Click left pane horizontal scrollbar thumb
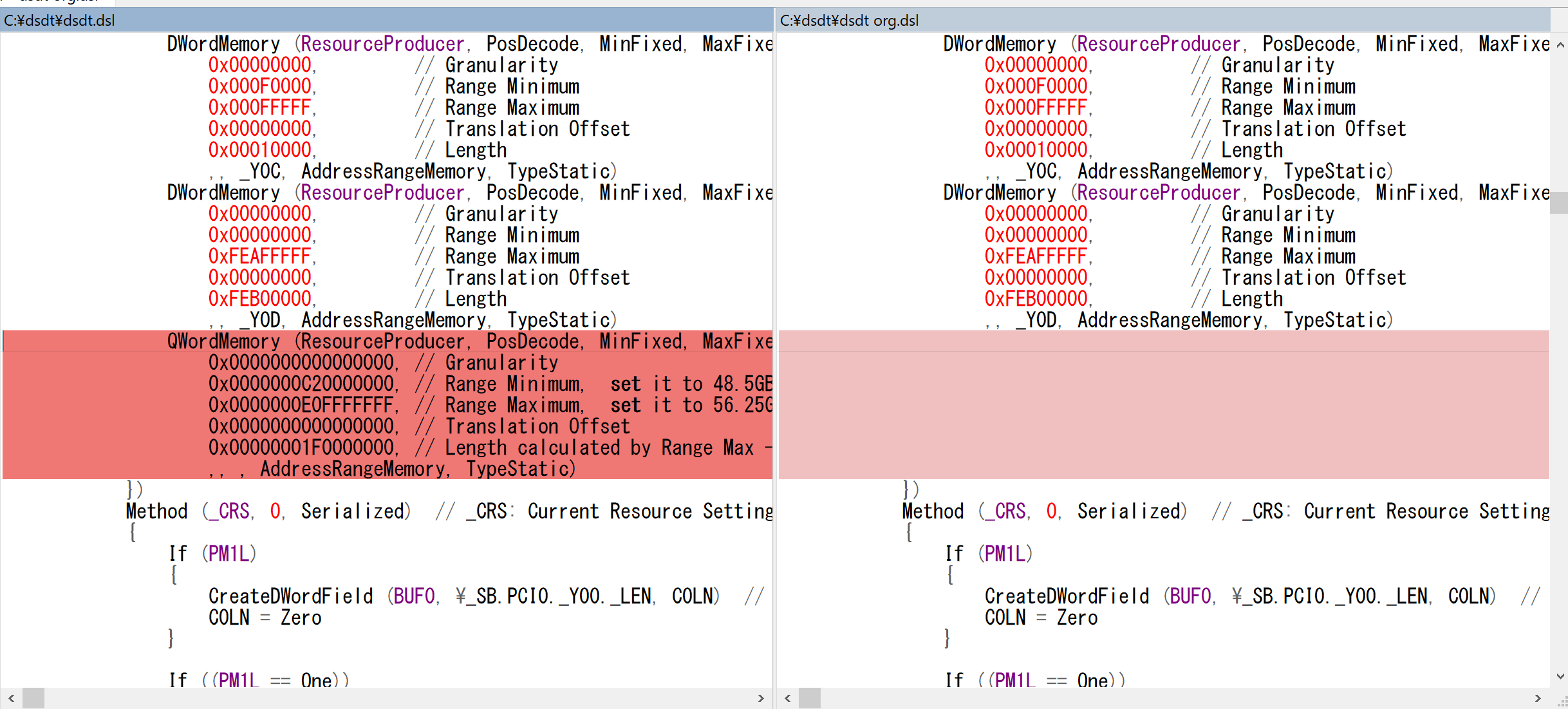The image size is (1568, 709). point(33,698)
